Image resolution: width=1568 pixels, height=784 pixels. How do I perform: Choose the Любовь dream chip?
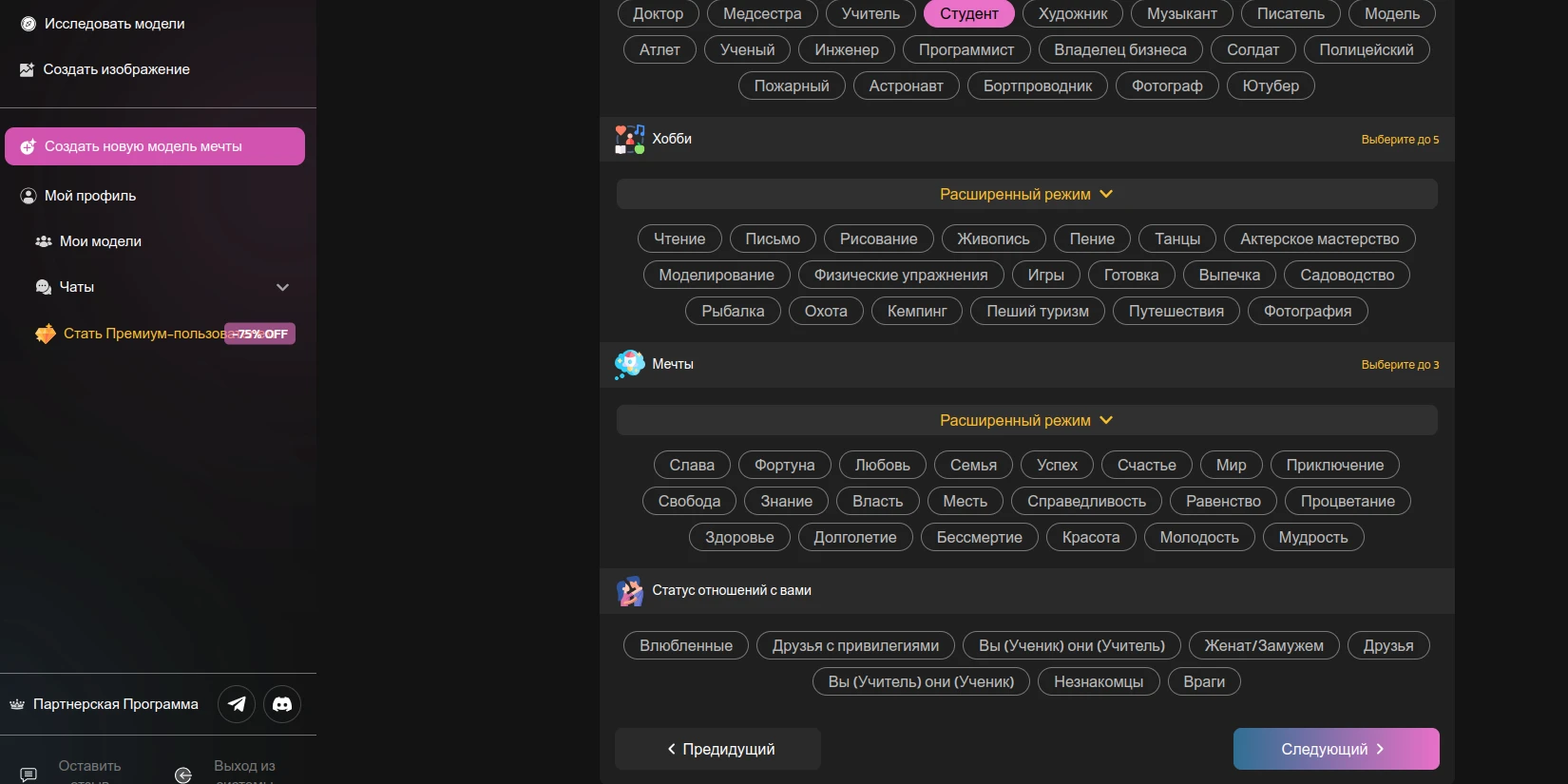tap(882, 465)
